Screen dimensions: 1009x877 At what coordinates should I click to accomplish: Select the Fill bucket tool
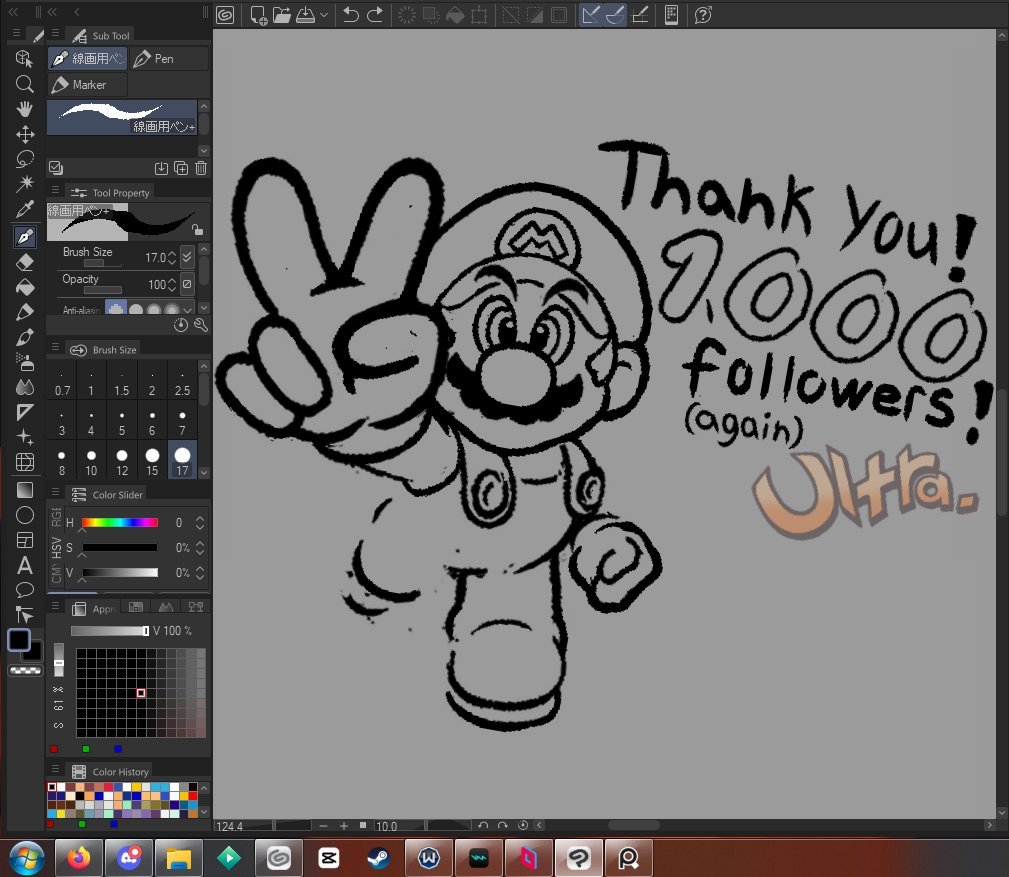(24, 287)
